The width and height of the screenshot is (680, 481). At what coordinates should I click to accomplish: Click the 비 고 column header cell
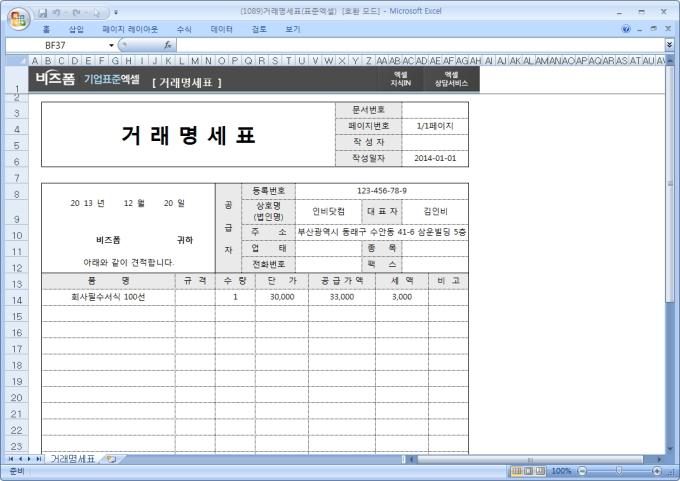click(448, 281)
